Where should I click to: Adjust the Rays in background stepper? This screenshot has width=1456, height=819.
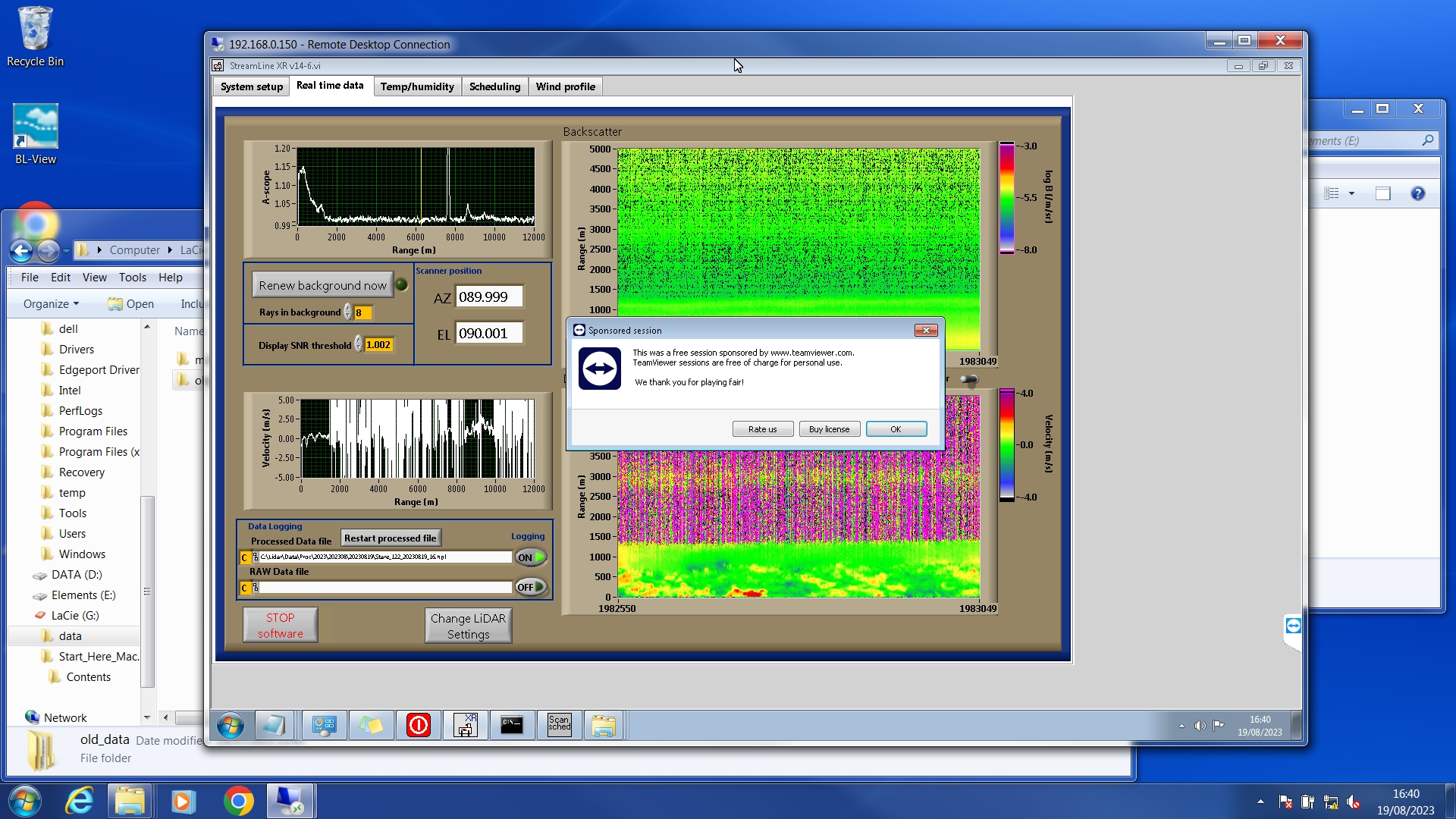348,312
